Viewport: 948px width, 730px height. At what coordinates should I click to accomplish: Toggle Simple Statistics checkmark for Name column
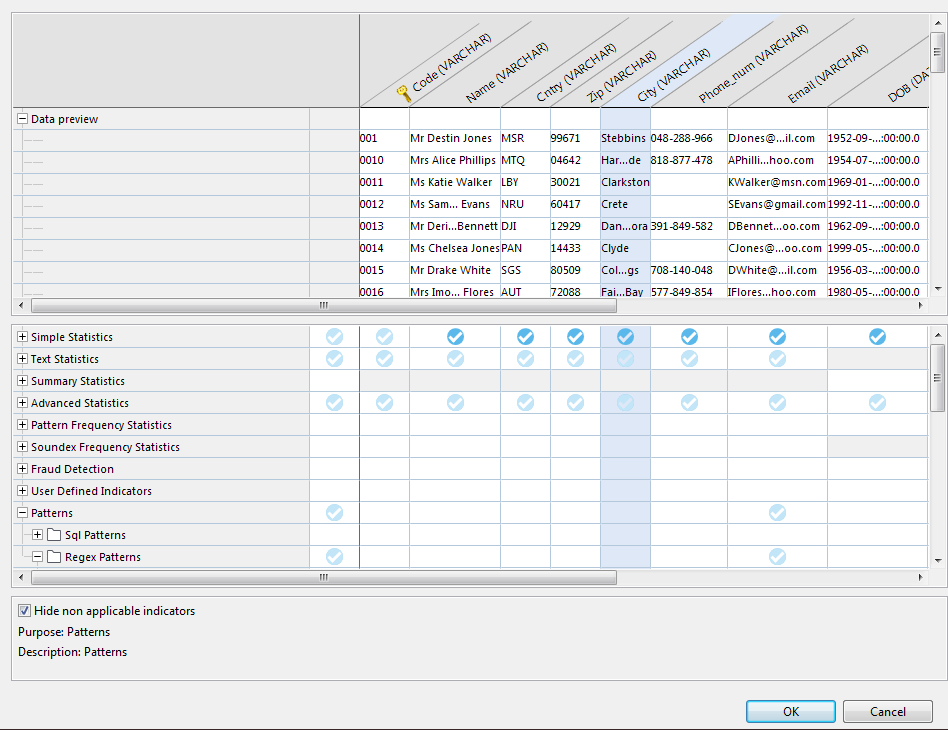[x=455, y=337]
